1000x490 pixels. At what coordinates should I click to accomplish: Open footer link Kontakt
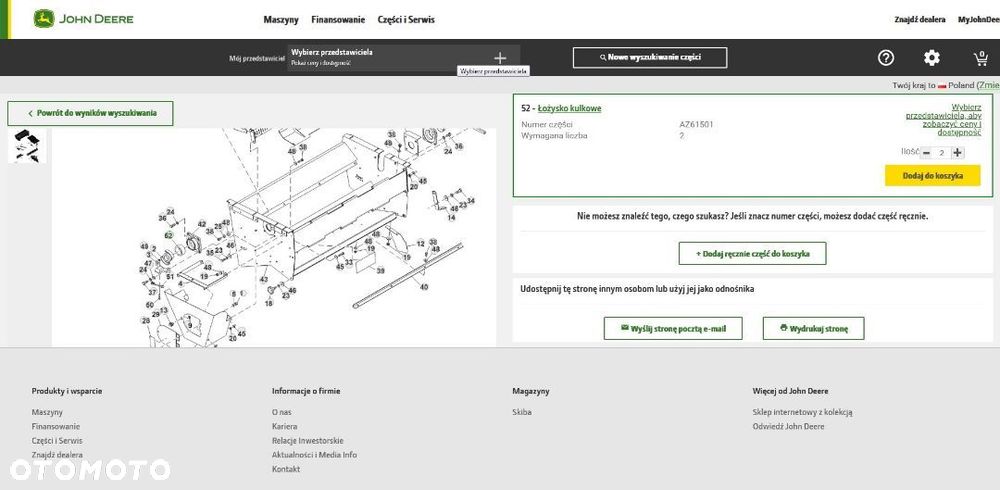tap(286, 469)
